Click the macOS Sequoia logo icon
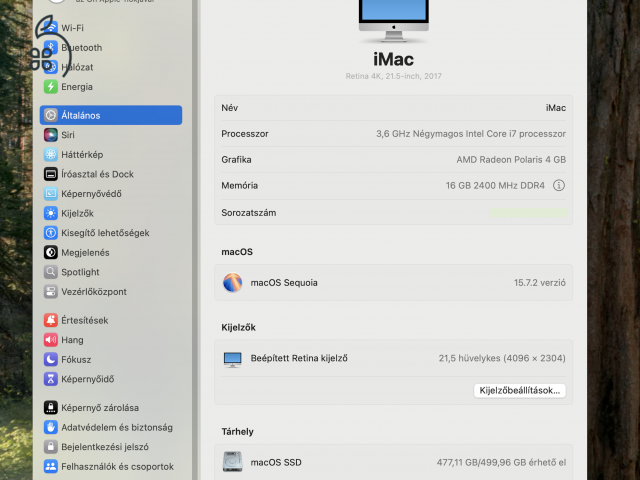 232,282
